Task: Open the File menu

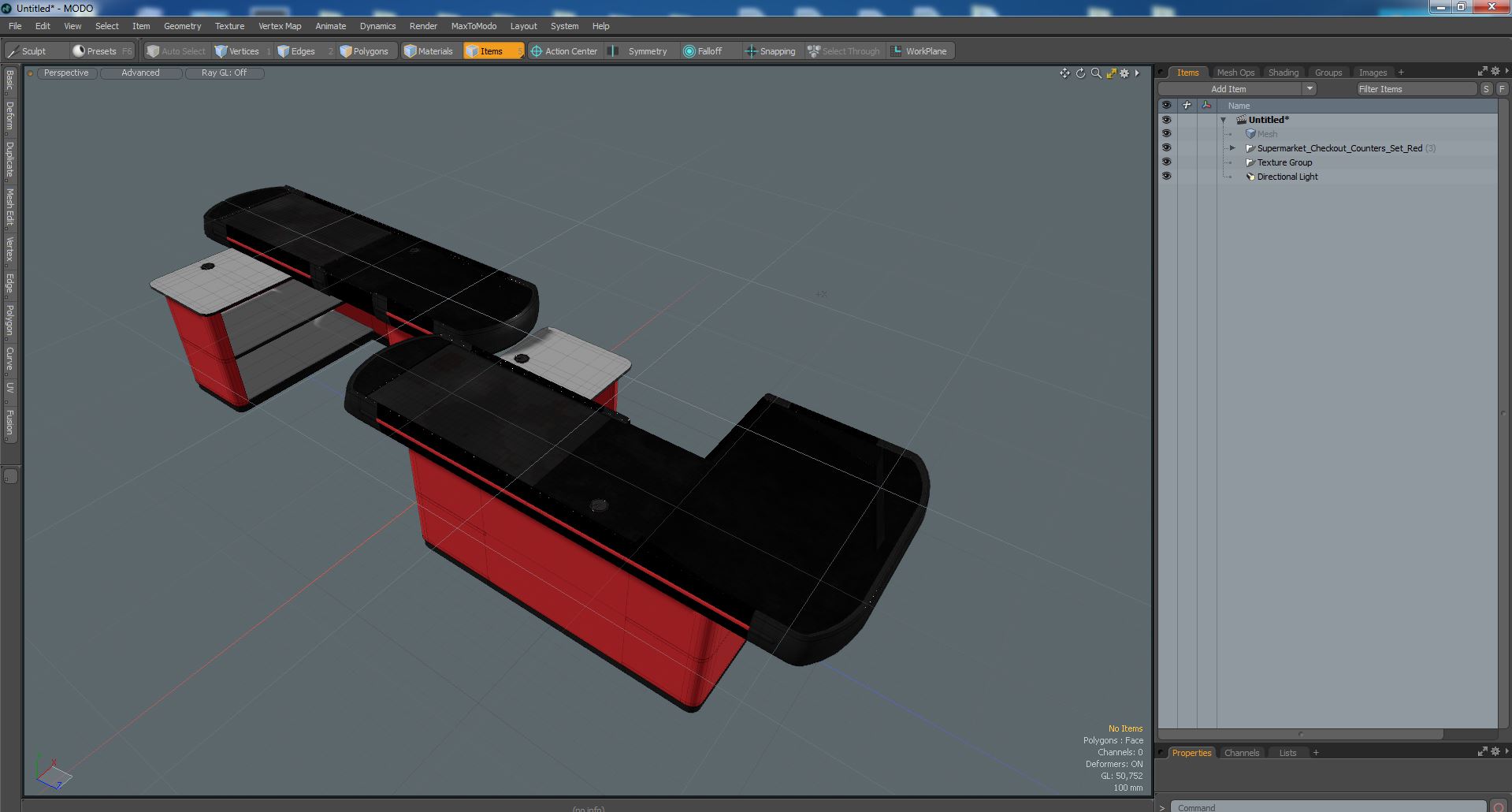Action: point(15,26)
